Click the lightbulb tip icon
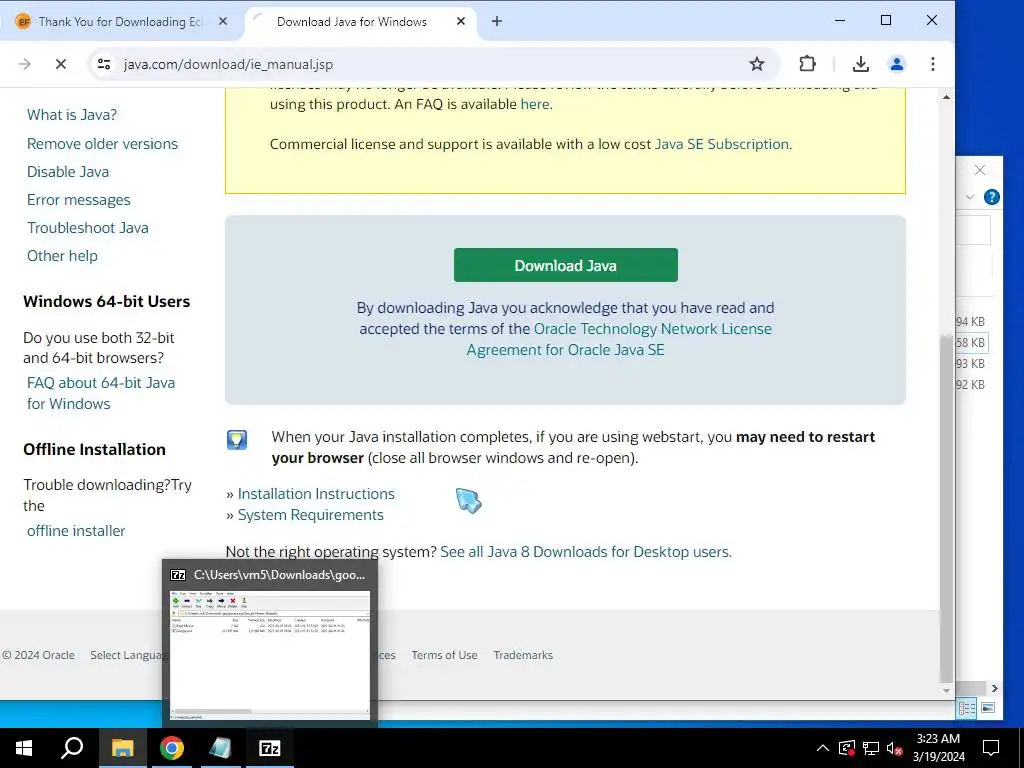The height and width of the screenshot is (768, 1024). point(236,440)
